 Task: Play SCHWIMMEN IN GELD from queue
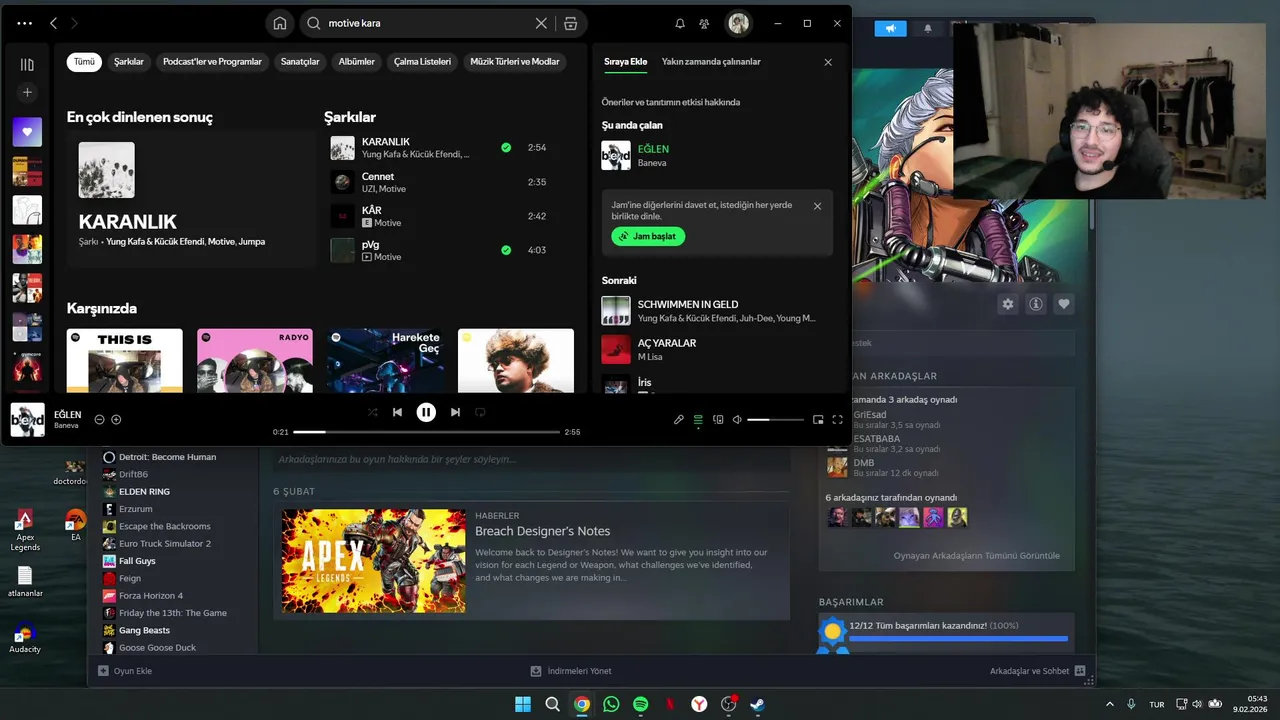[716, 311]
